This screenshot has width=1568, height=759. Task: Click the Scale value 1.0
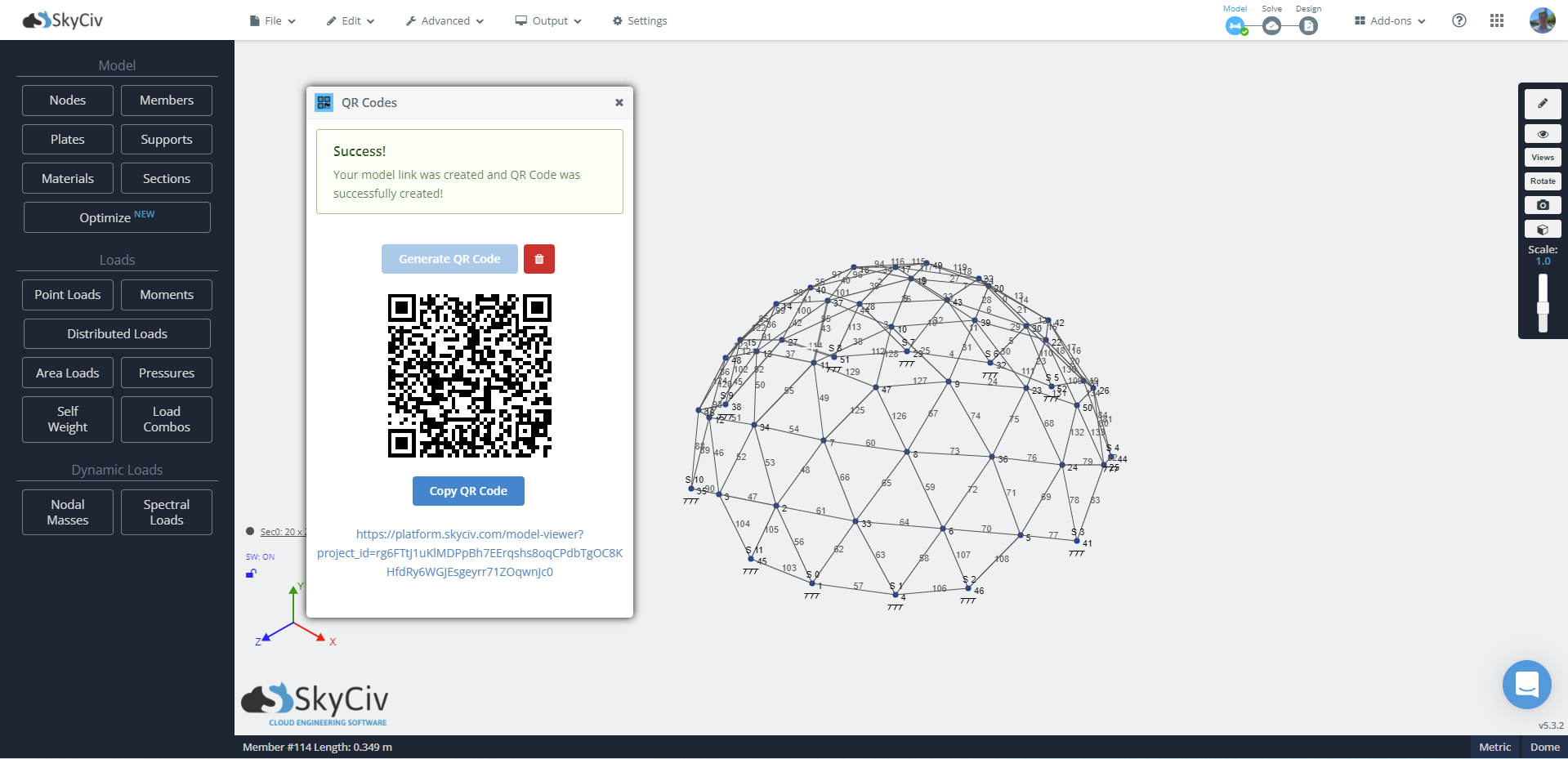coord(1543,261)
